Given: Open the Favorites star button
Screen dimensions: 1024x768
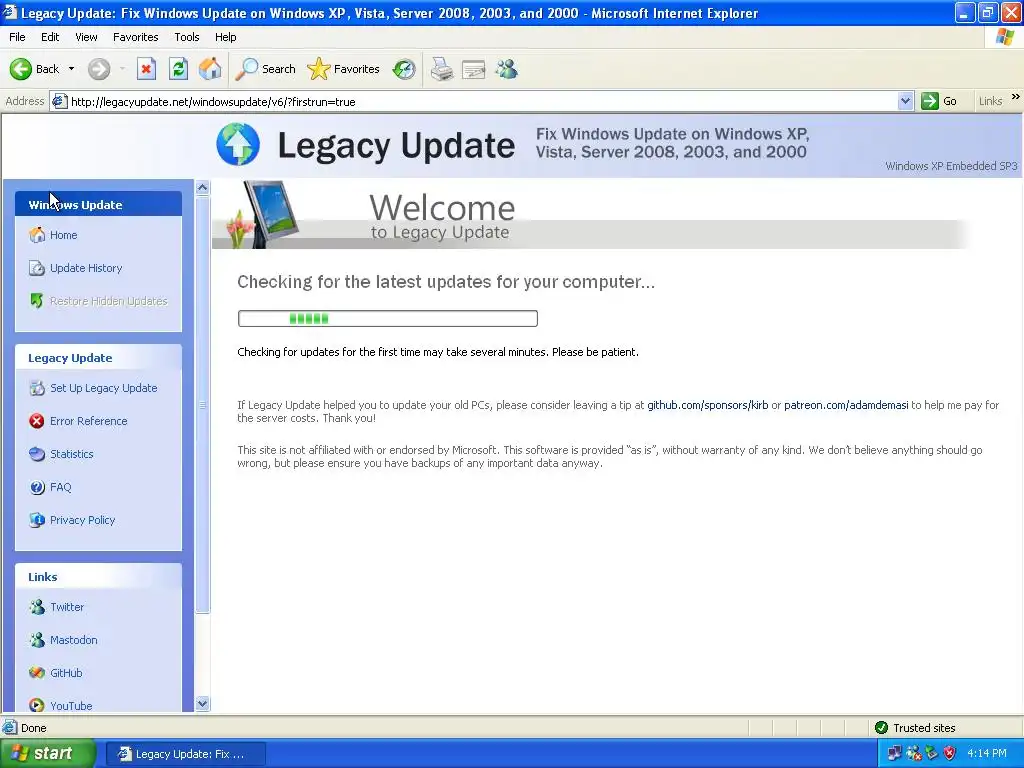Looking at the screenshot, I should [x=344, y=69].
